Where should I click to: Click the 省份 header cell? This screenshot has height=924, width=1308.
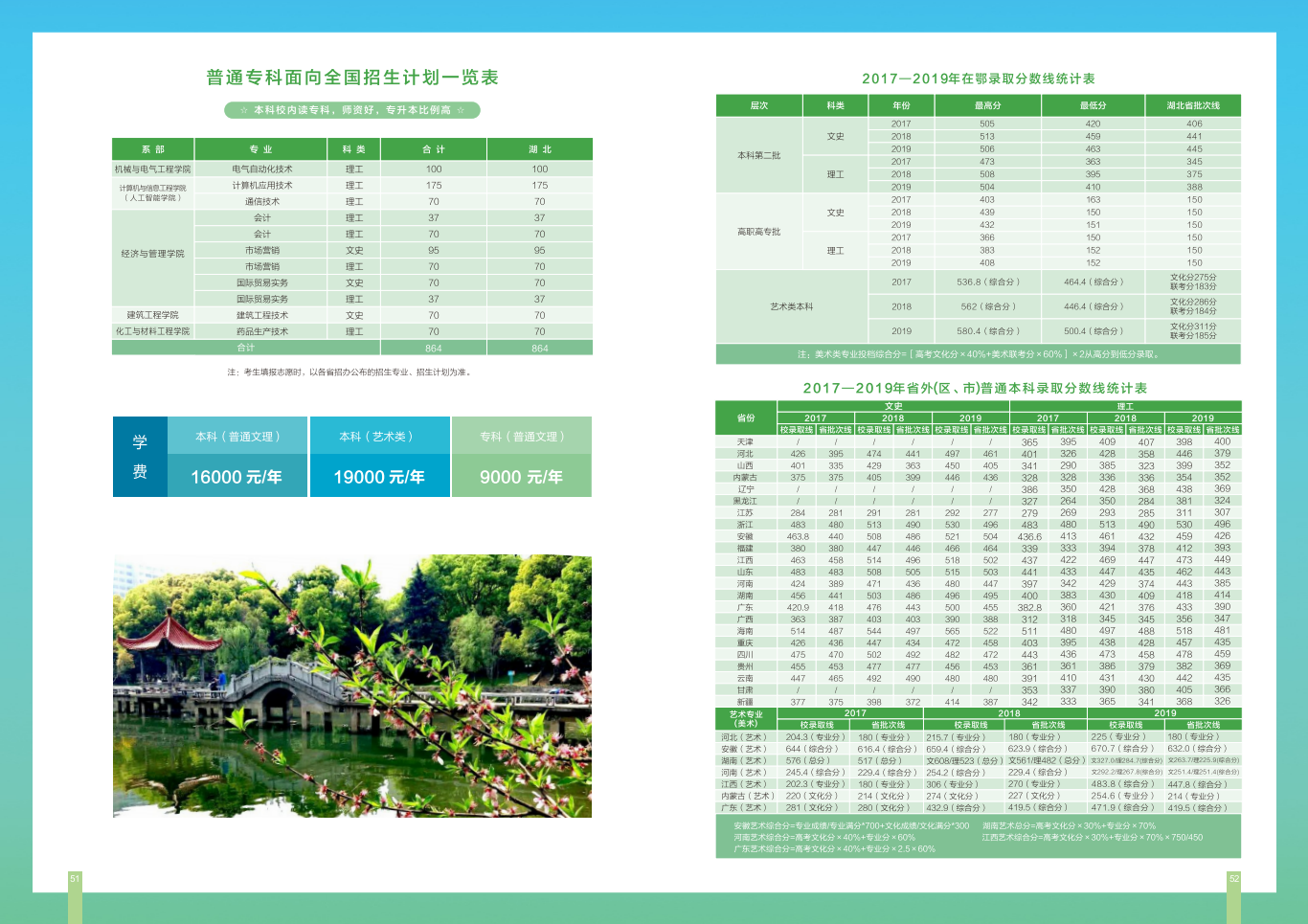tap(746, 418)
